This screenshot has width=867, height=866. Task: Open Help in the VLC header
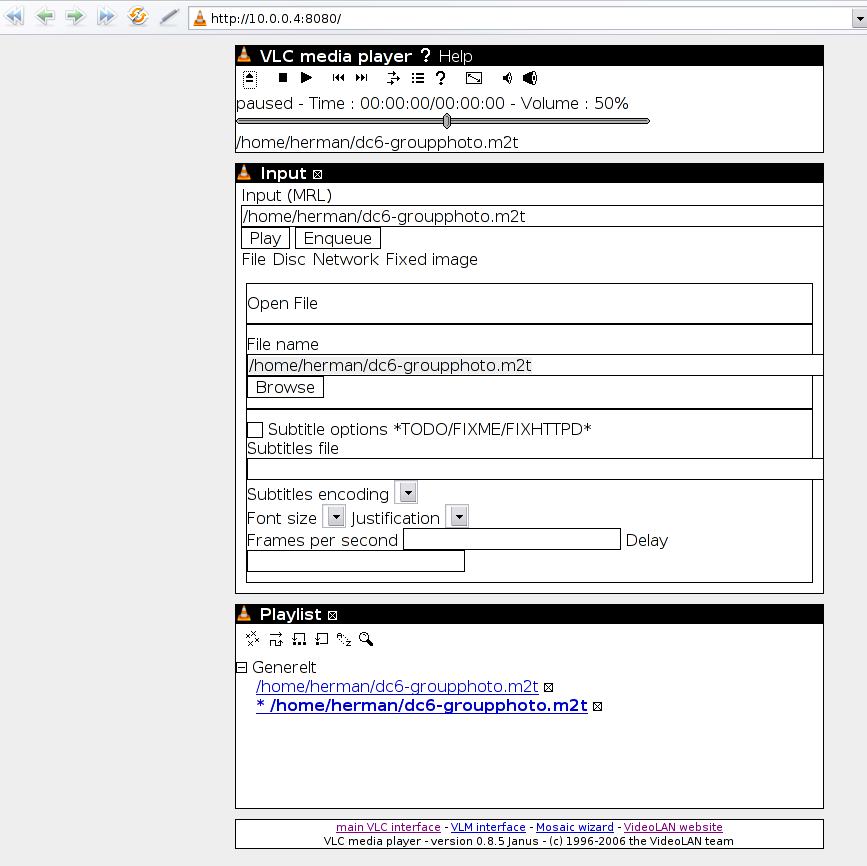[x=456, y=56]
